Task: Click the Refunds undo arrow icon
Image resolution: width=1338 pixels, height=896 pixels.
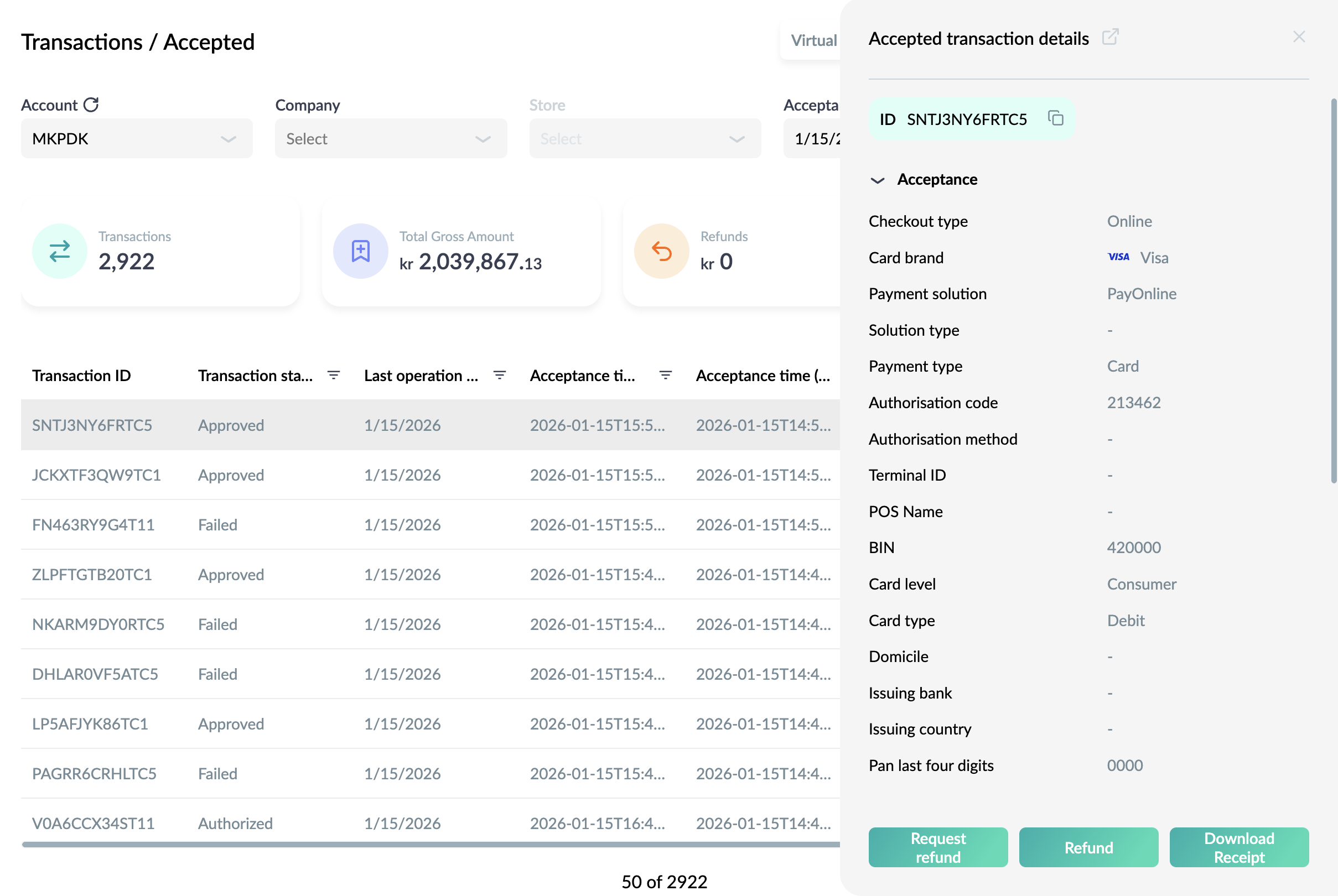Action: click(x=661, y=251)
